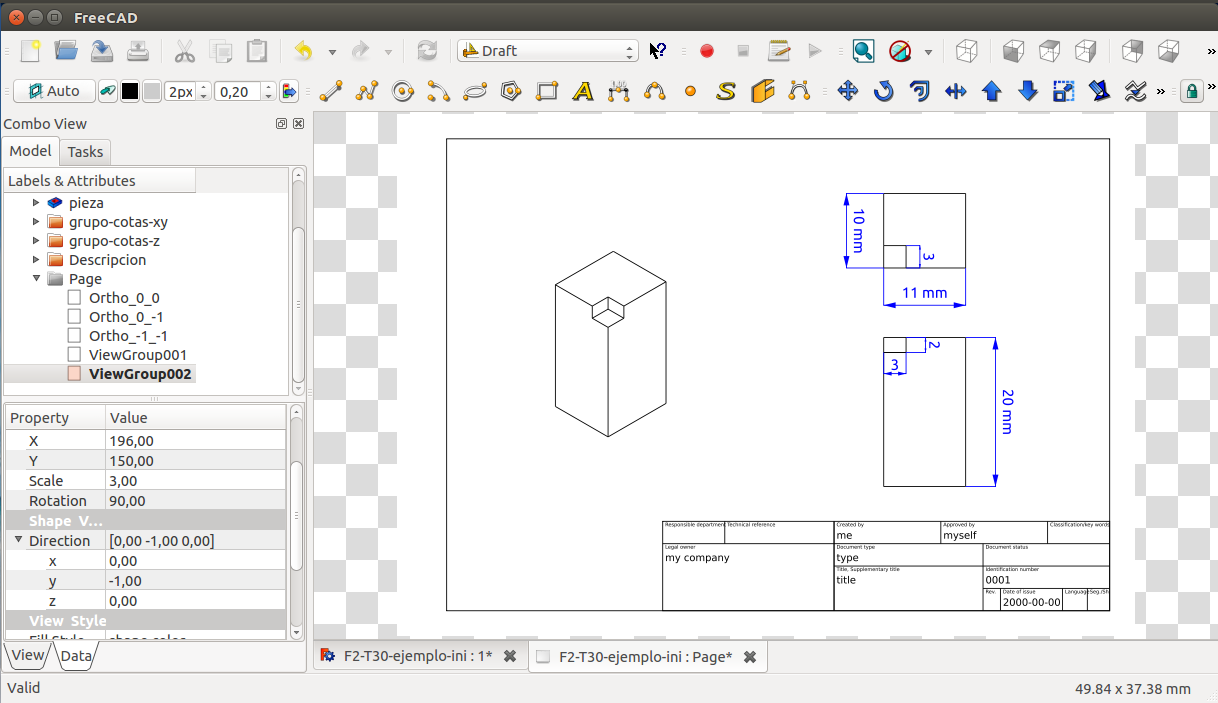Select the Move tool with crossed arrows
The width and height of the screenshot is (1218, 703).
847,92
